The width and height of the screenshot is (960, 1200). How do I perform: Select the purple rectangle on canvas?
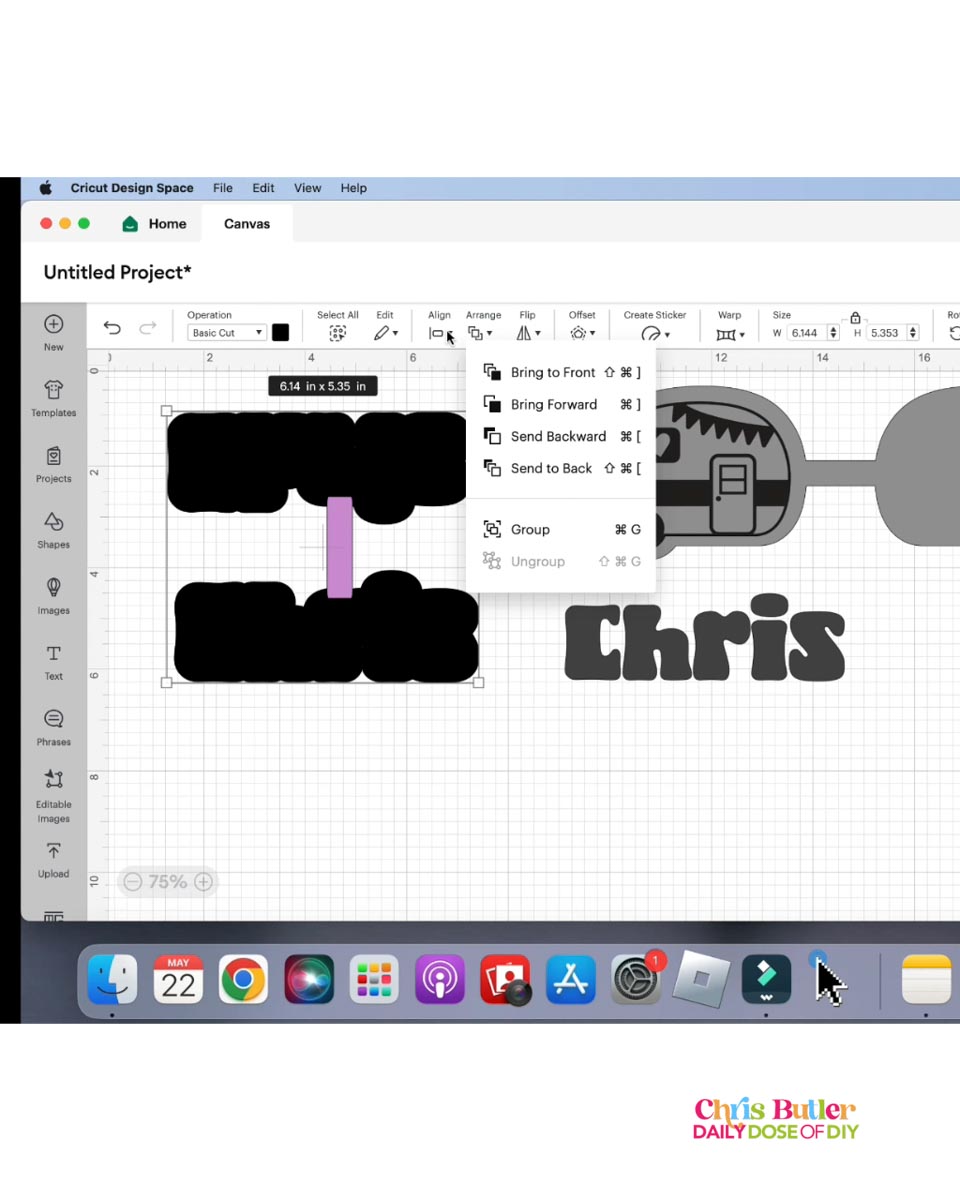[340, 547]
